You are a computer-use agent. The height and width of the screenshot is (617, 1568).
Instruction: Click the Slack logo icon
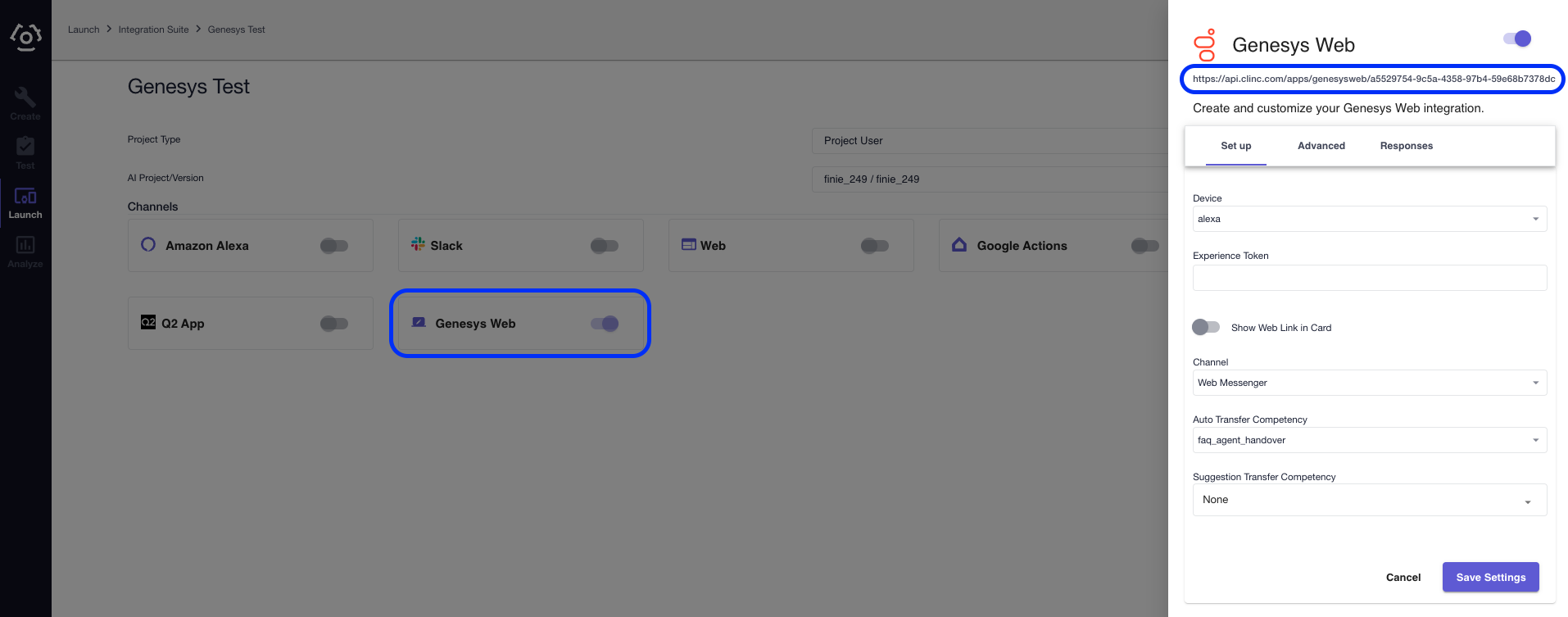click(x=418, y=244)
